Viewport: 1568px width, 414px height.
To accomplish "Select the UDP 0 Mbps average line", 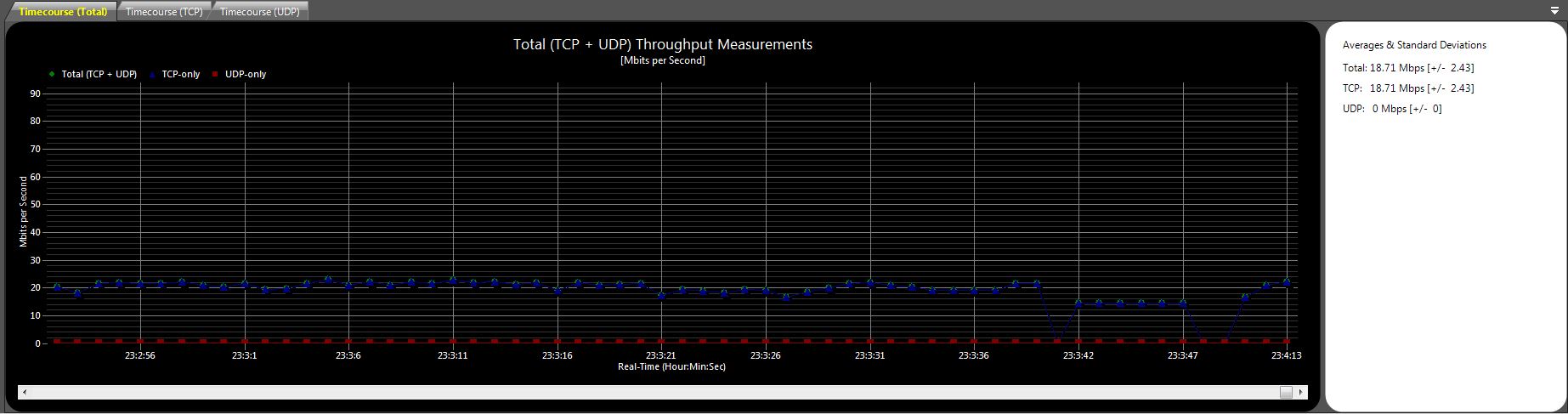I will click(1392, 109).
